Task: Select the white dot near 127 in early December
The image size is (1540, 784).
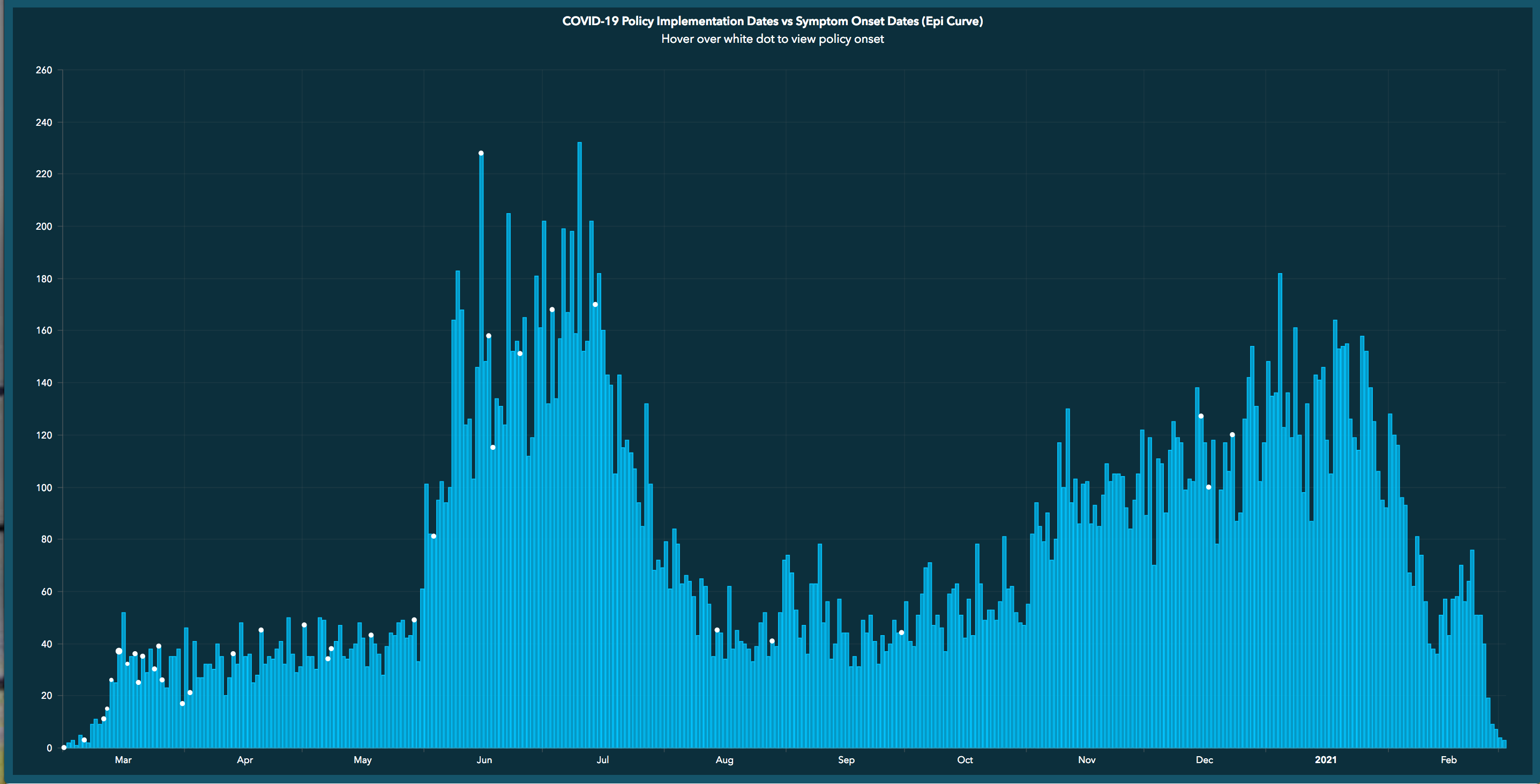Action: (x=1200, y=416)
